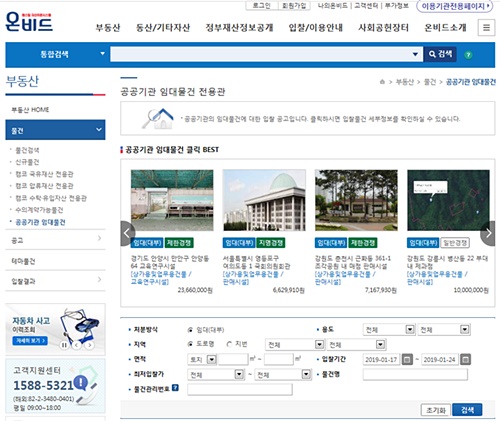
Task: Open 캠코 압류재산 전용관 link
Action: tap(44, 186)
